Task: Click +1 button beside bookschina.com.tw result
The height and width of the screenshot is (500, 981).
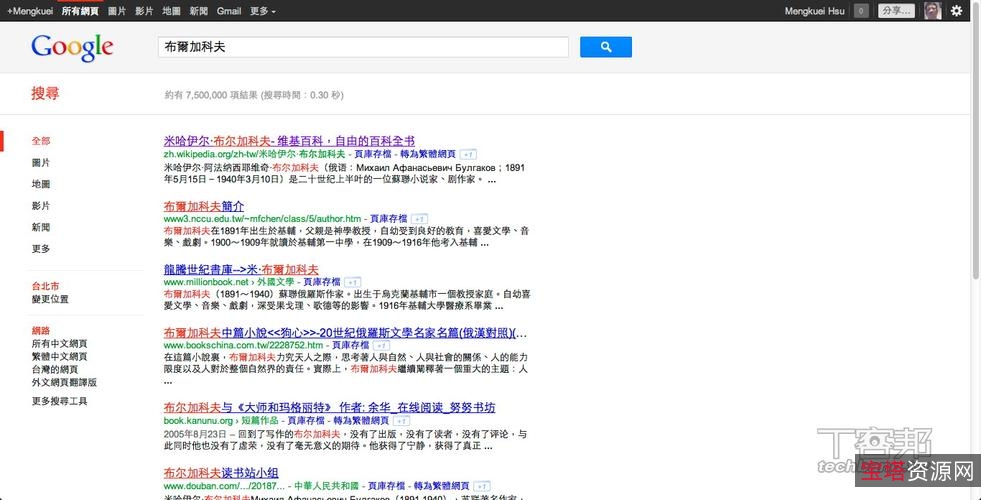Action: [x=381, y=345]
